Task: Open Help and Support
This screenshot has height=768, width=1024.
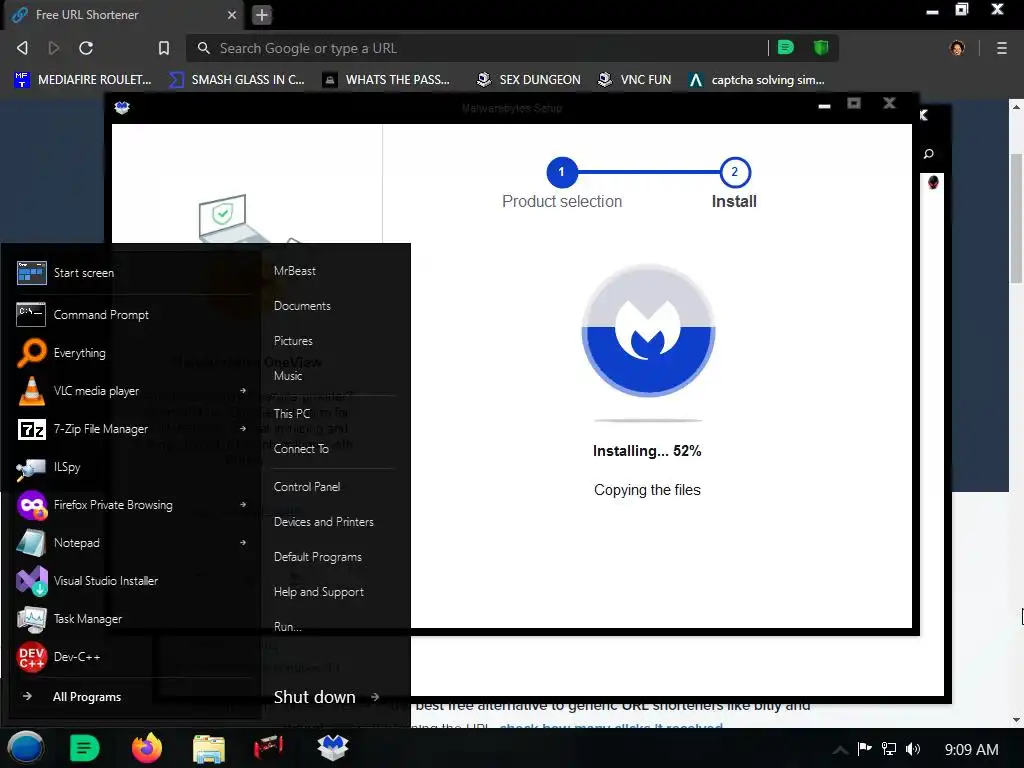Action: (x=319, y=592)
